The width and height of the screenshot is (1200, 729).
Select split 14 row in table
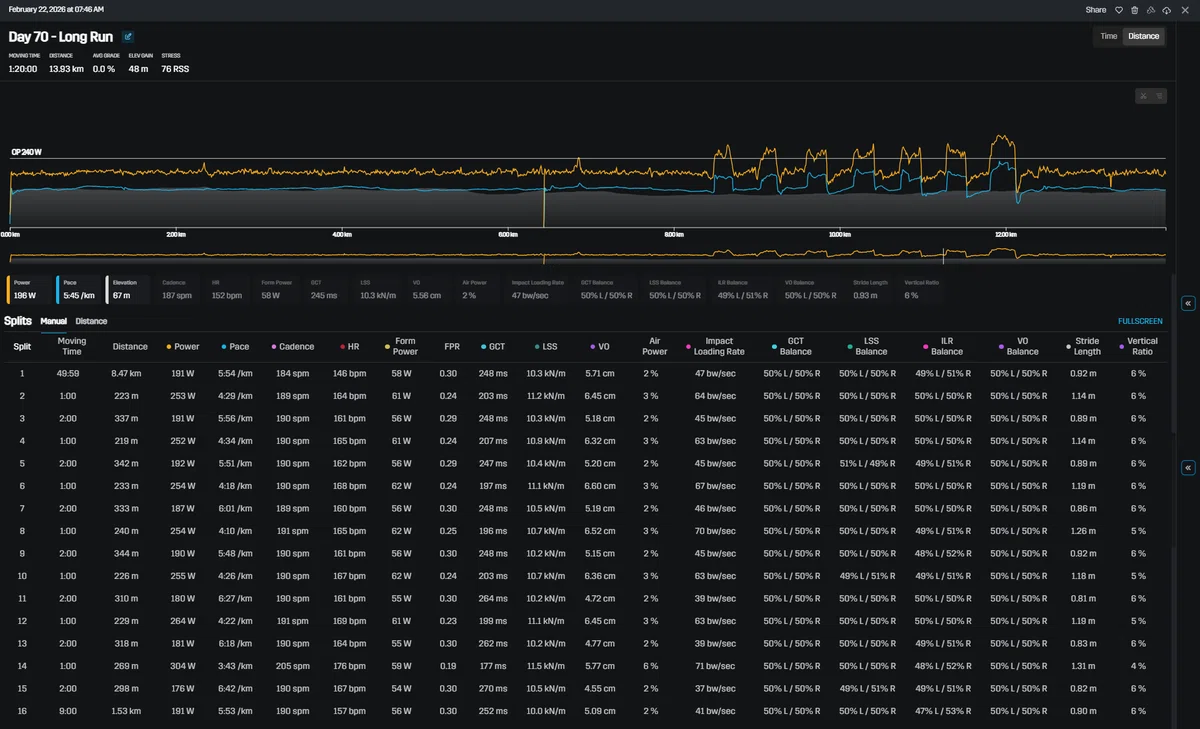(586, 666)
